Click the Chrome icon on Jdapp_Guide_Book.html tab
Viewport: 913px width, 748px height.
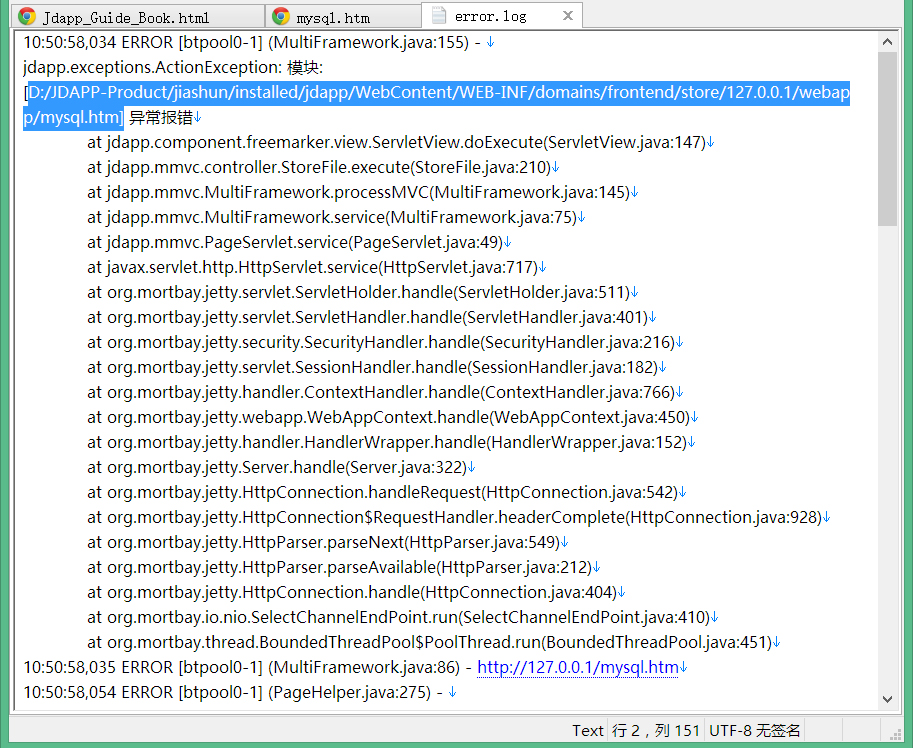27,17
